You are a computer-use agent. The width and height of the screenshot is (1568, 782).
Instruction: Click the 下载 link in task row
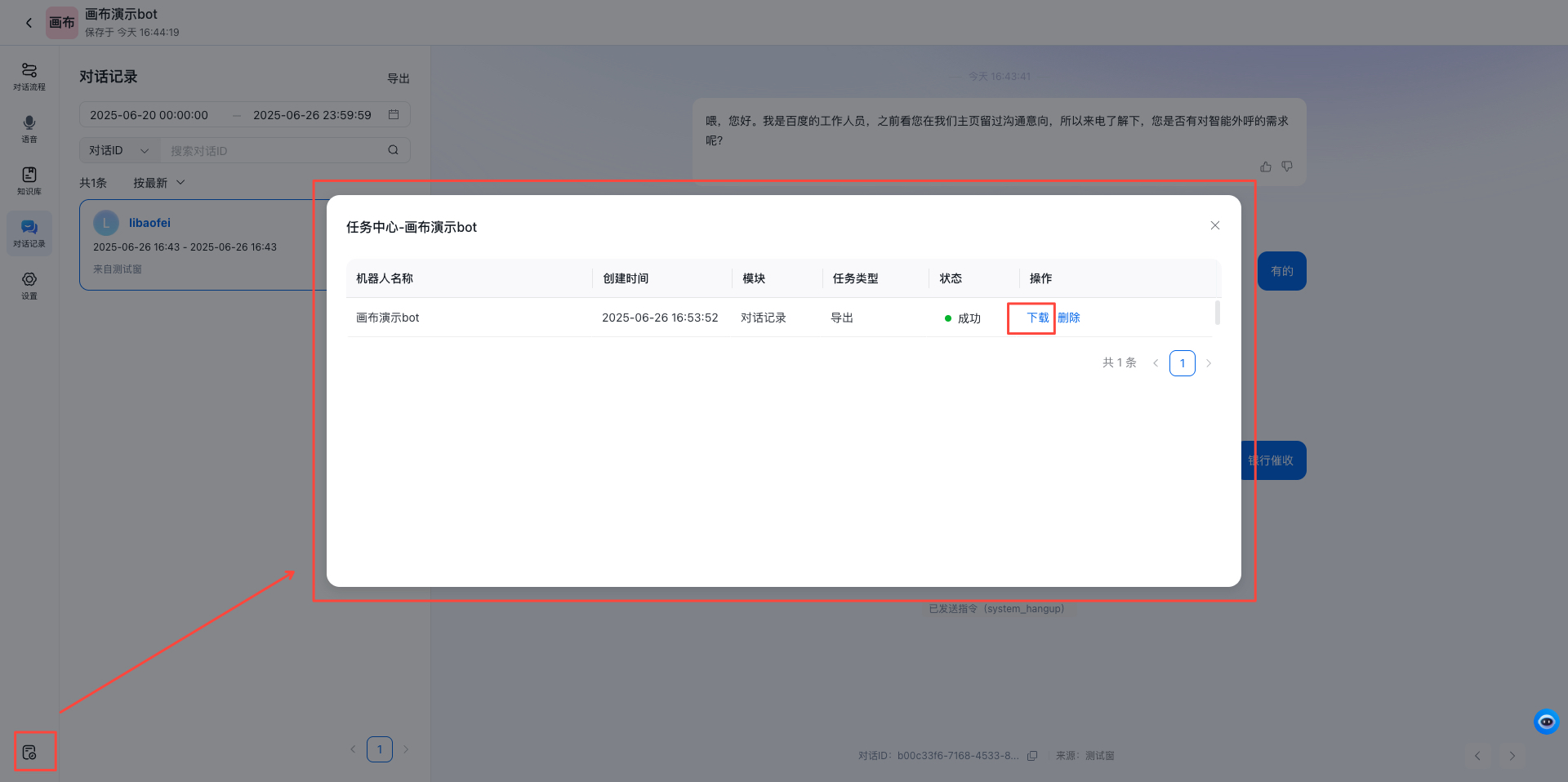pos(1037,318)
